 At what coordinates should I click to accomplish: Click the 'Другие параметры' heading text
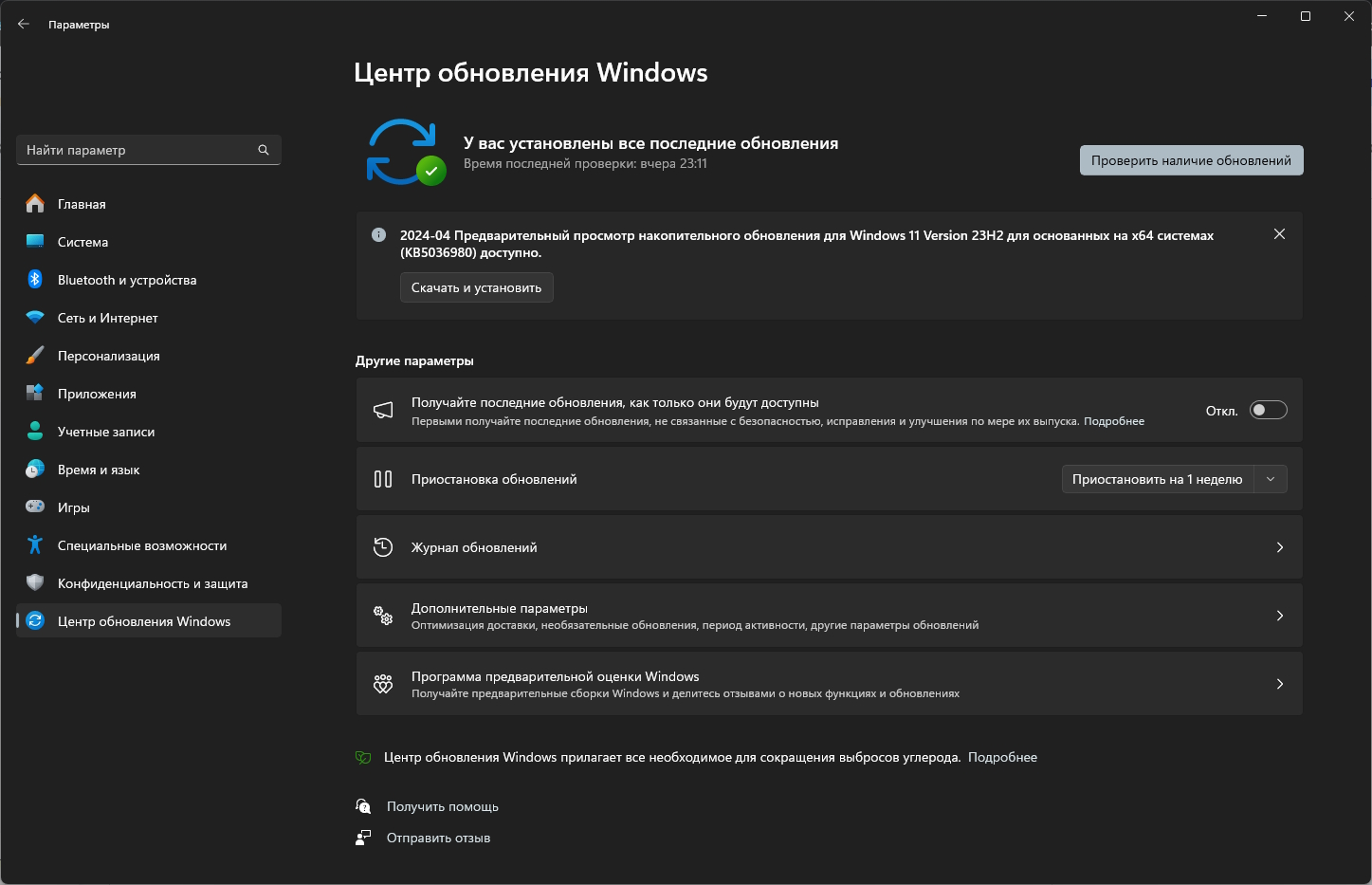tap(414, 360)
